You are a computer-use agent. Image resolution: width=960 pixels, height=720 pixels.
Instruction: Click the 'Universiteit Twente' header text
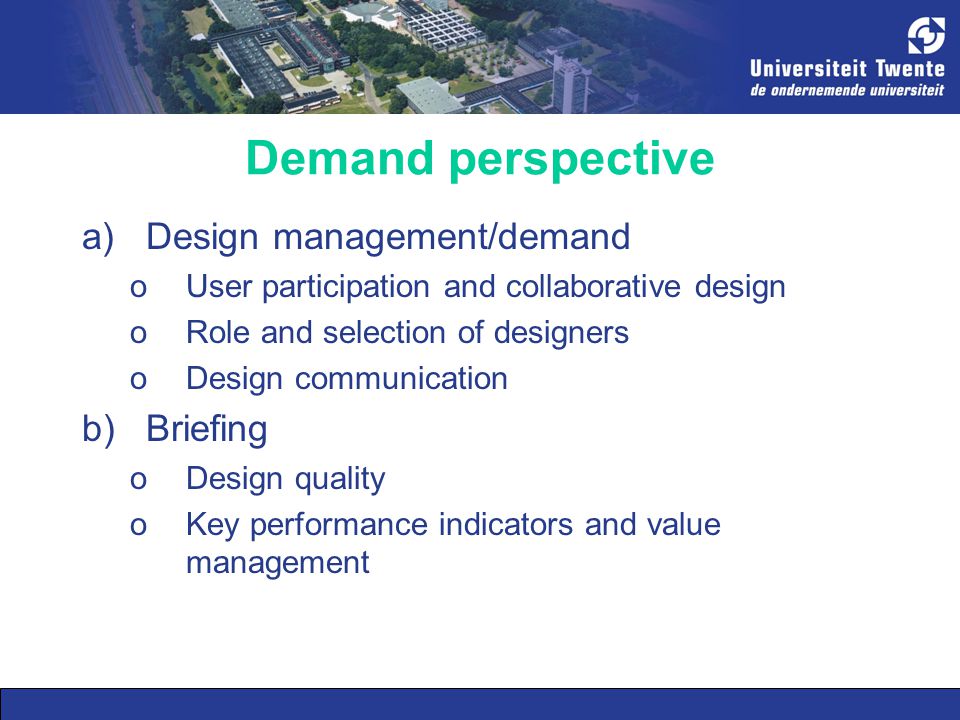coord(847,68)
